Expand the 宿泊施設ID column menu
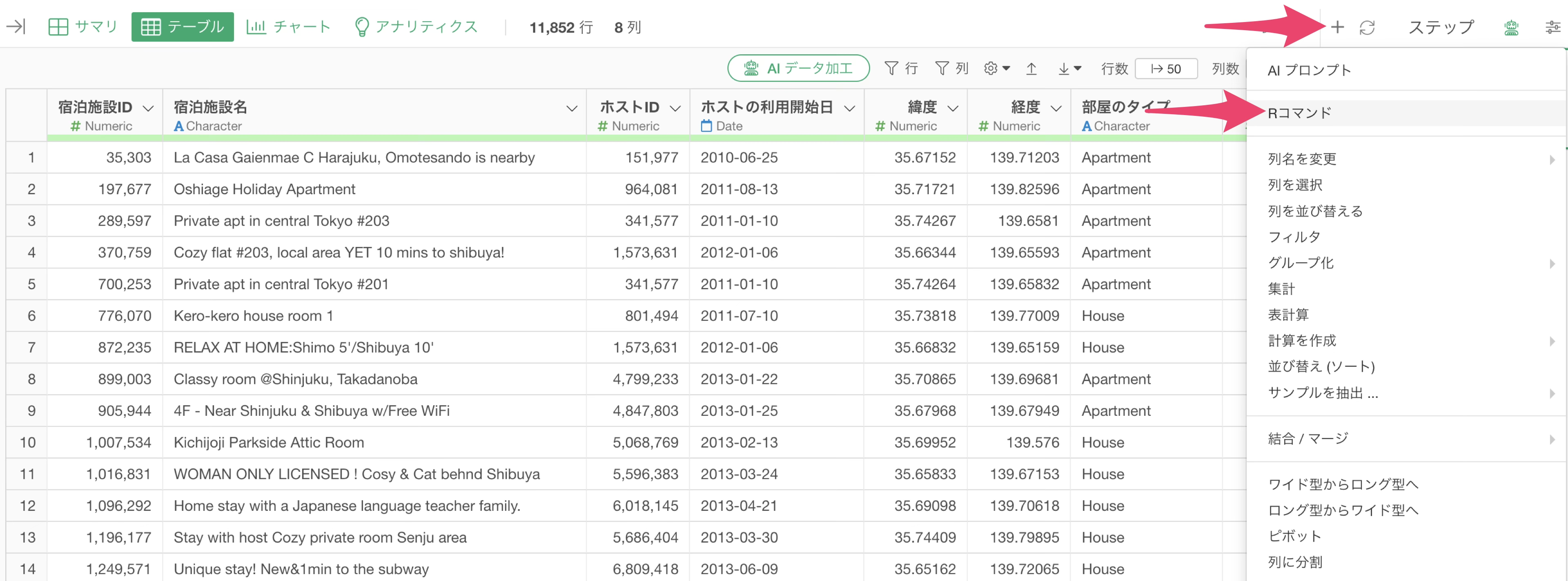Screen dimensions: 1568x581 [148, 108]
